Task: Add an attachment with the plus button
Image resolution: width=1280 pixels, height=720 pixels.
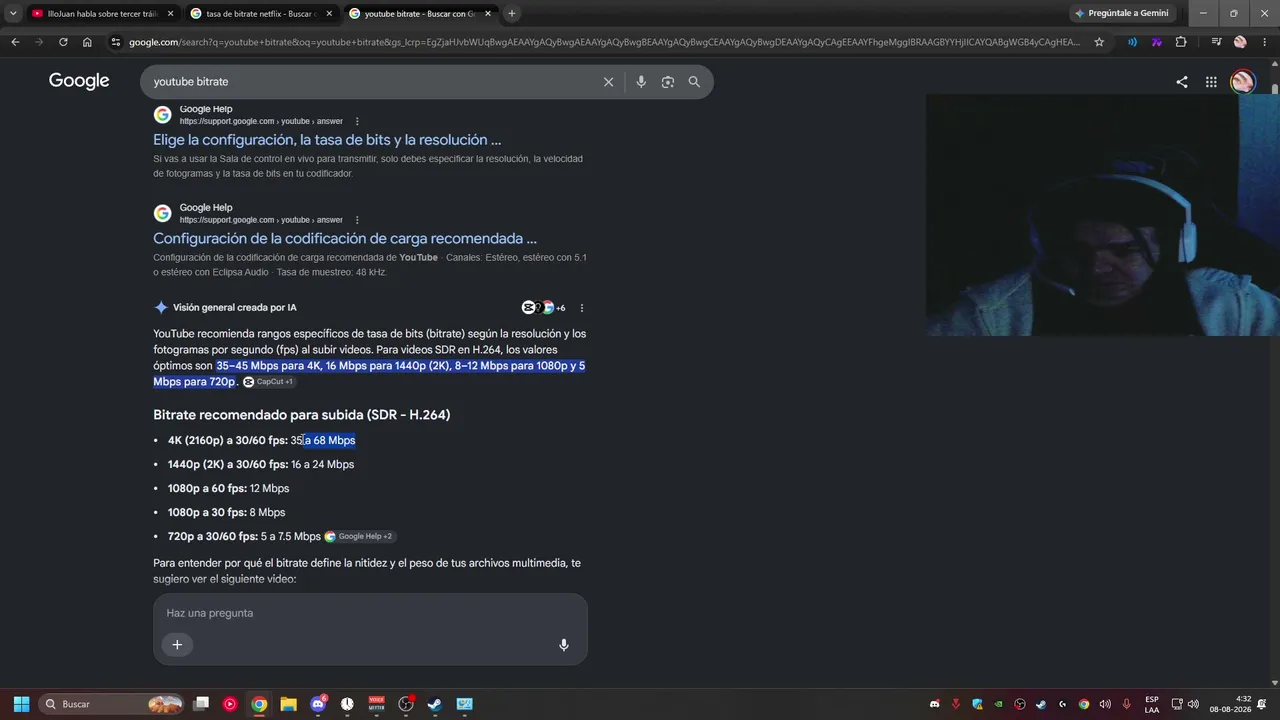Action: 177,645
